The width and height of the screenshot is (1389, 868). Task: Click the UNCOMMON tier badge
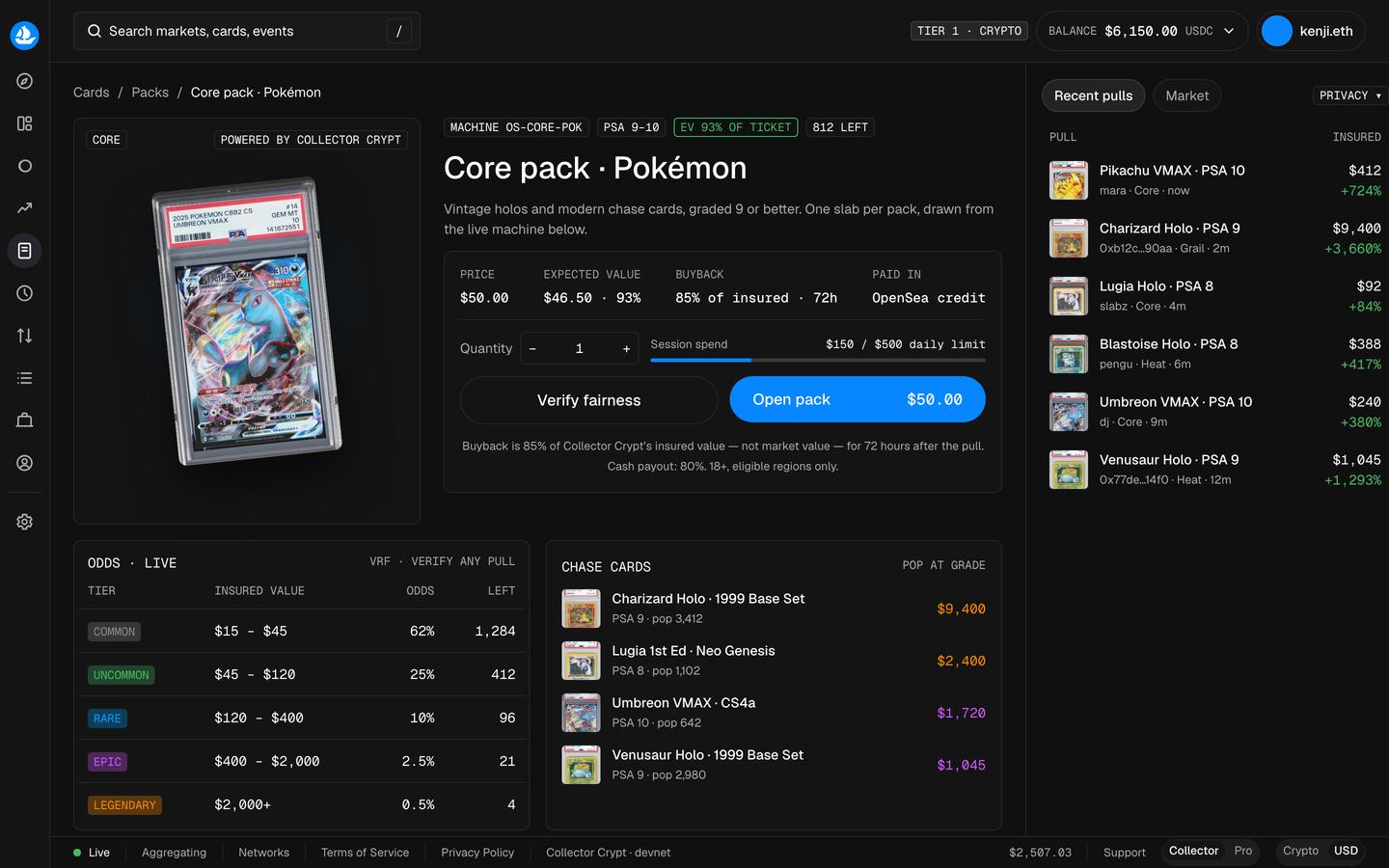[121, 675]
